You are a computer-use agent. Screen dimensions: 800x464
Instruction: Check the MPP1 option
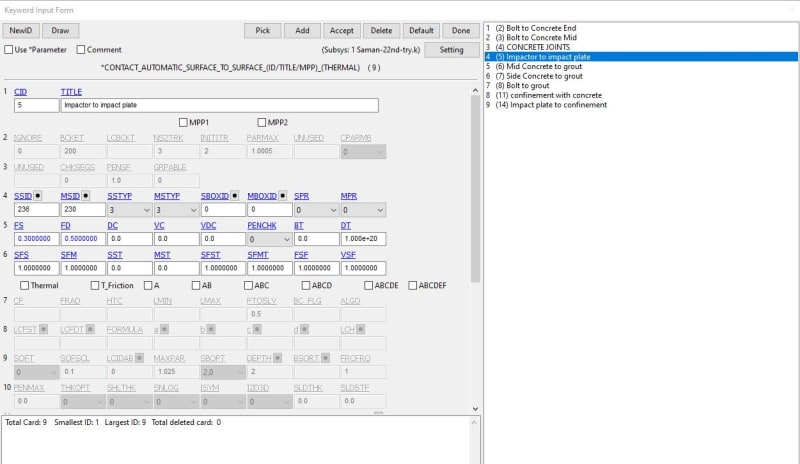(x=183, y=123)
